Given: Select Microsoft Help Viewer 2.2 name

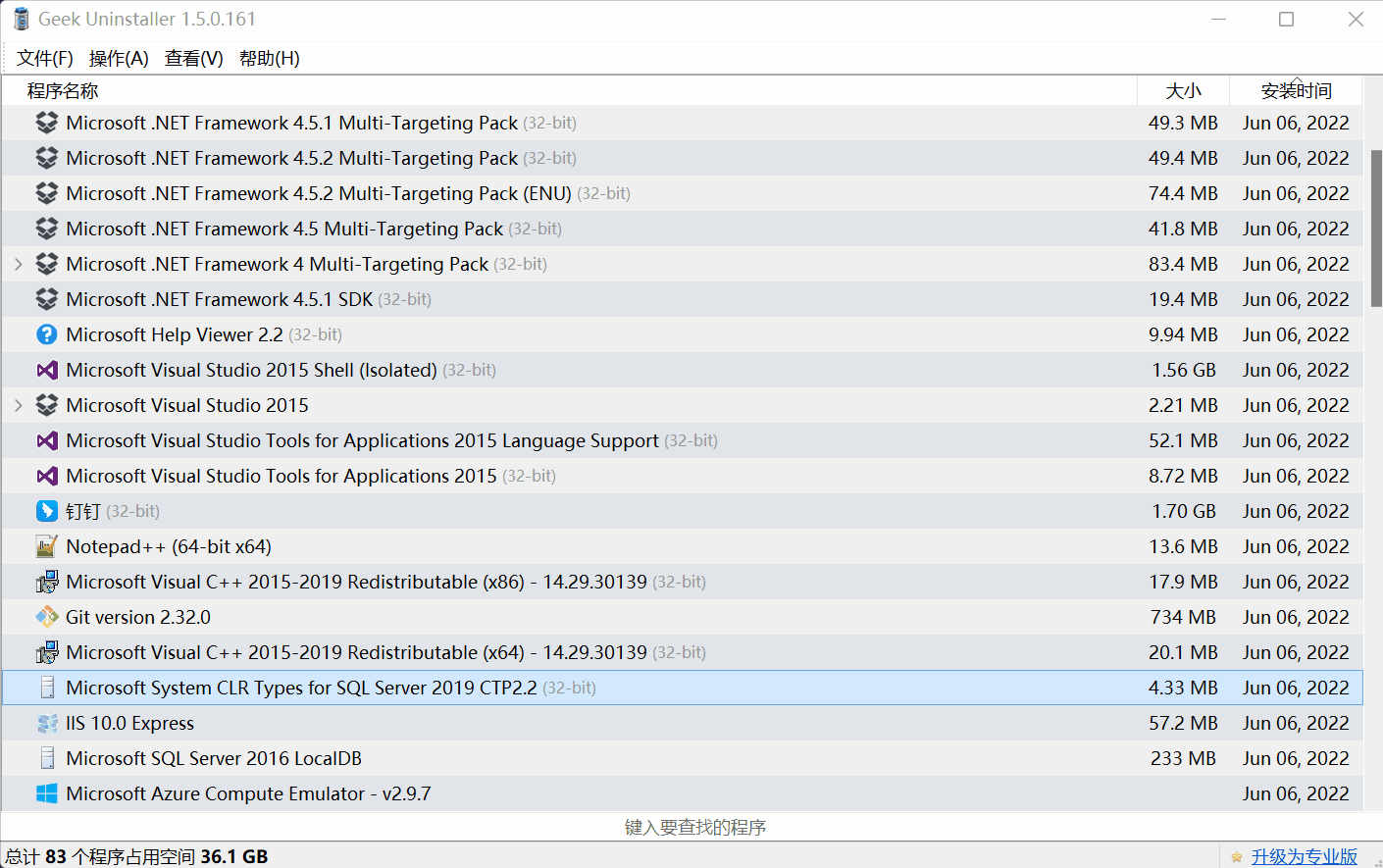Looking at the screenshot, I should [175, 334].
